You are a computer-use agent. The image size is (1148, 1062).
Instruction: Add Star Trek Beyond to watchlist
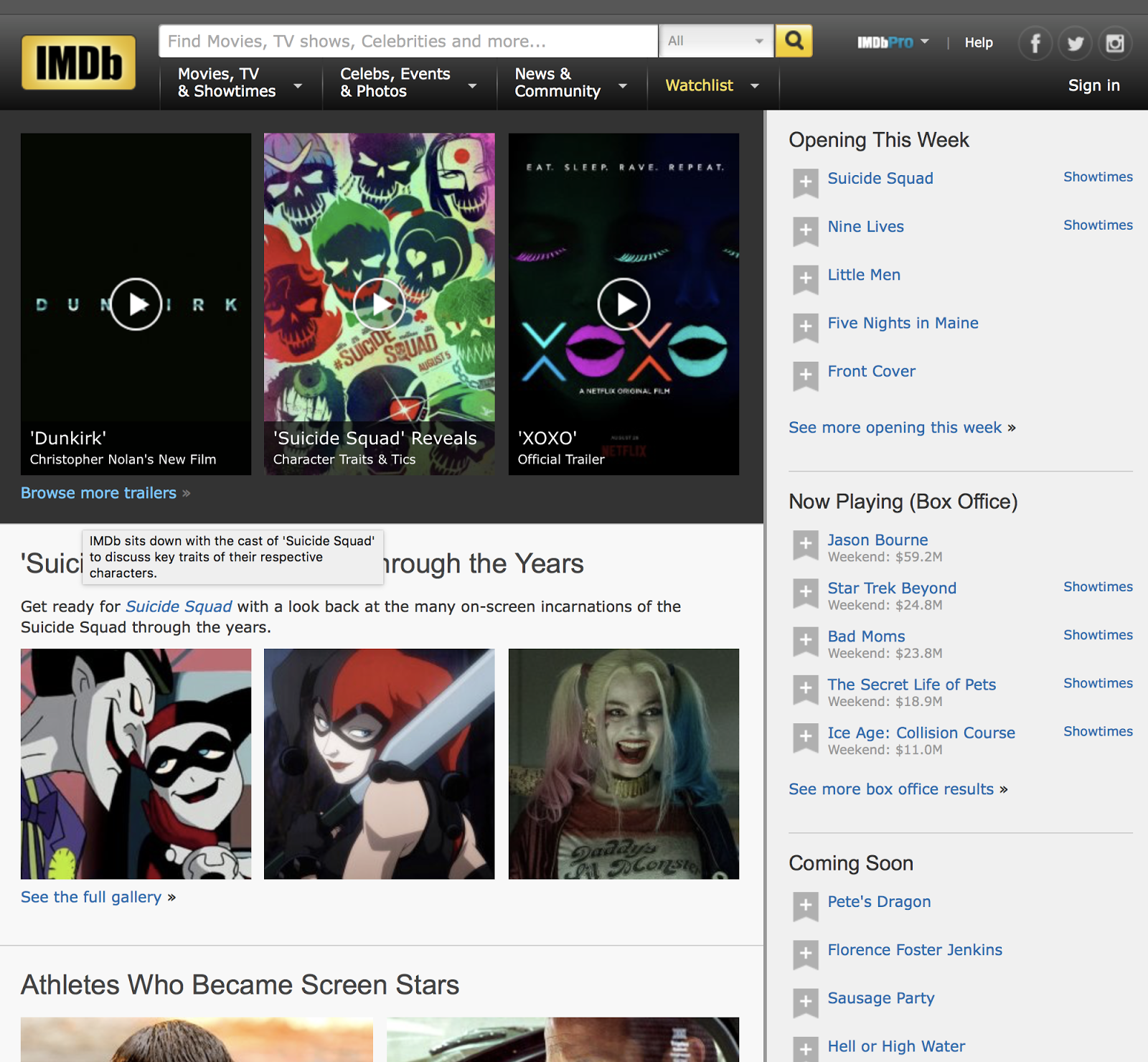(806, 593)
